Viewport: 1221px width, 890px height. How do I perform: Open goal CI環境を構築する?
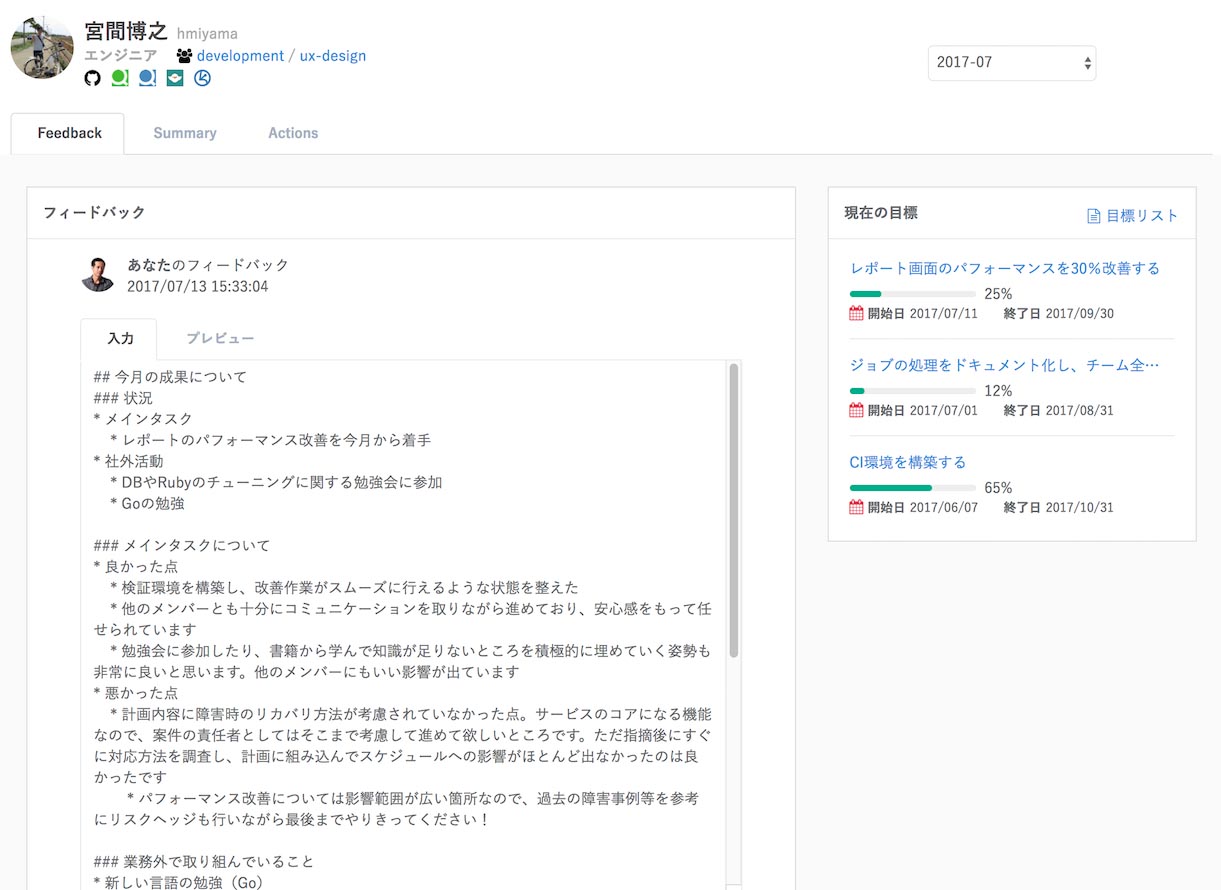908,461
